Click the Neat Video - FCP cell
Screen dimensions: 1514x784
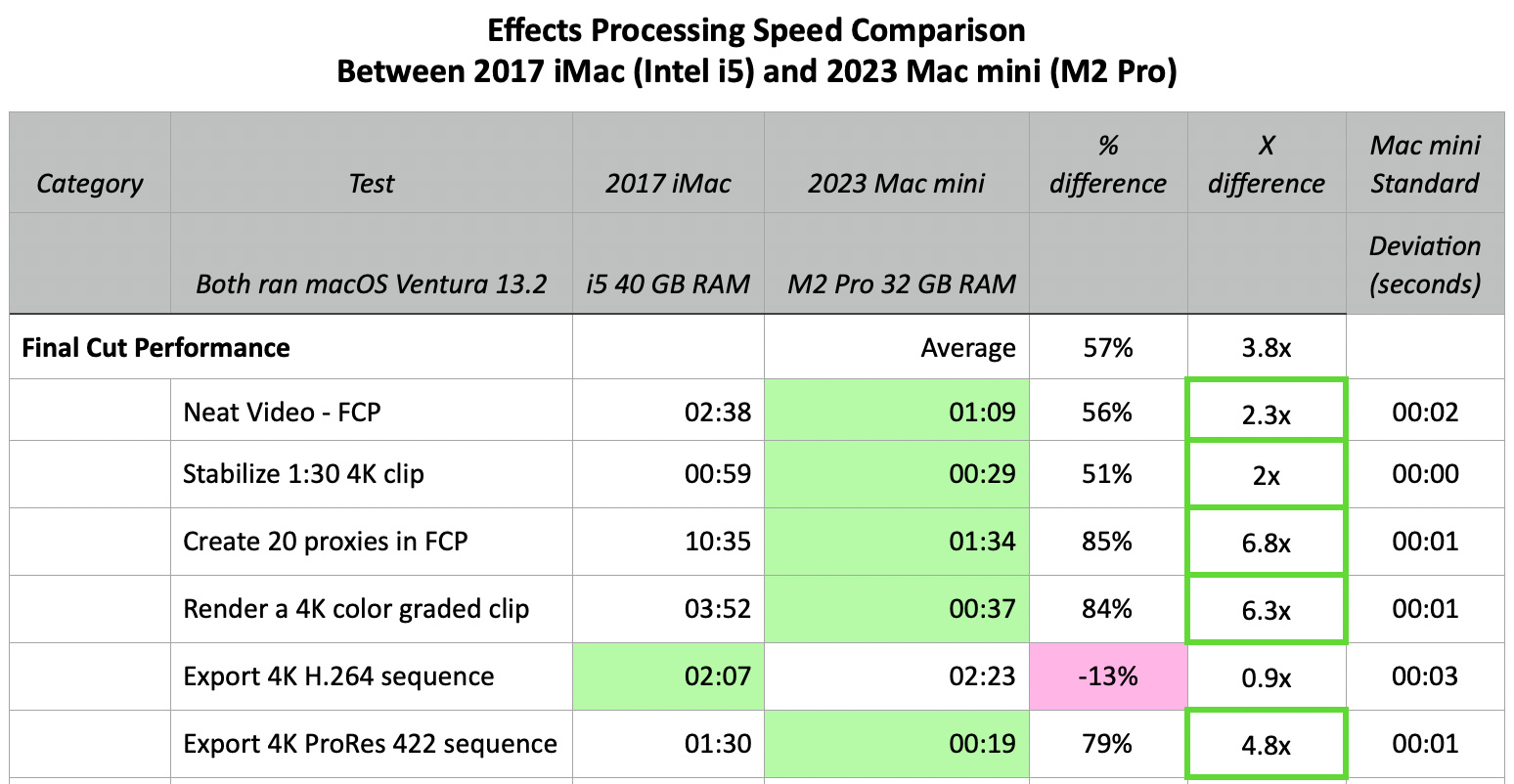(283, 412)
